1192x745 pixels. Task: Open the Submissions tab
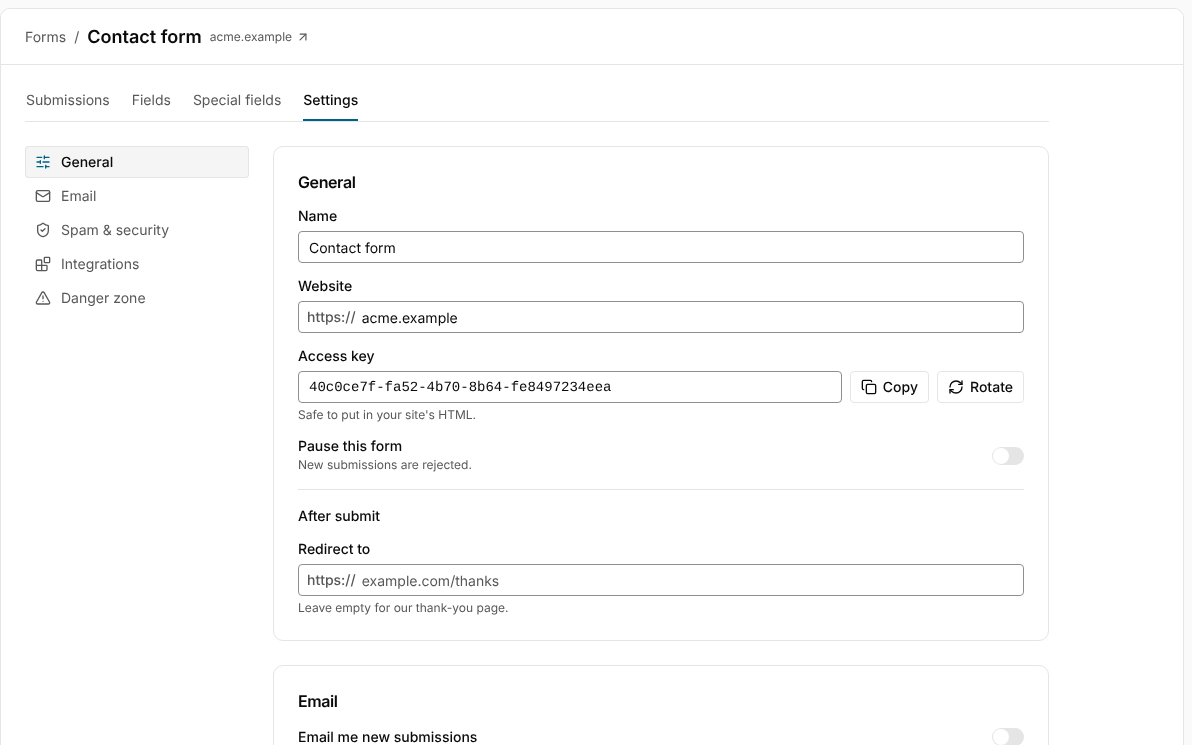tap(68, 100)
